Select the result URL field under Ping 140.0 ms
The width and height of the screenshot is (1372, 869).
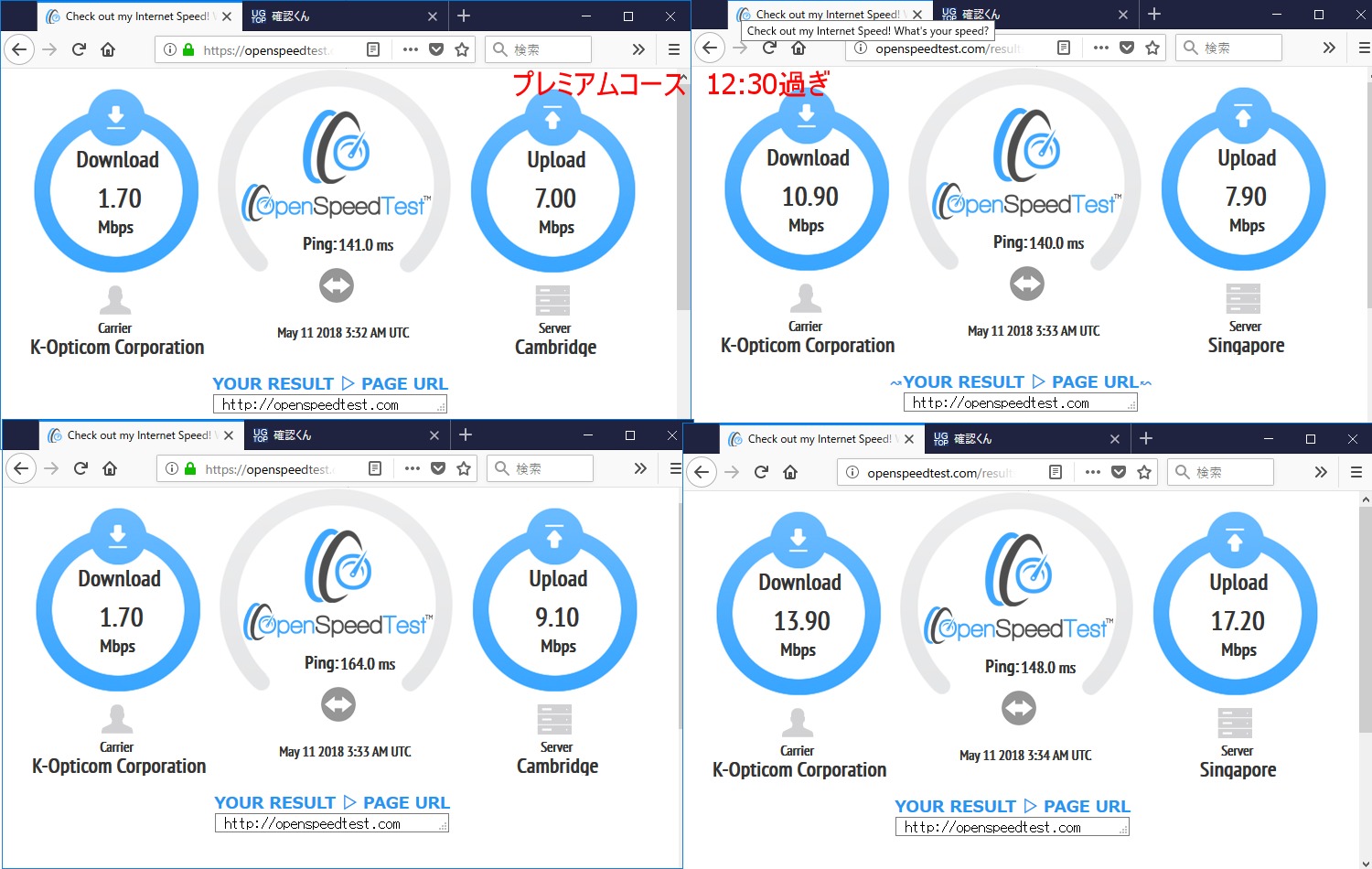pyautogui.click(x=1021, y=402)
